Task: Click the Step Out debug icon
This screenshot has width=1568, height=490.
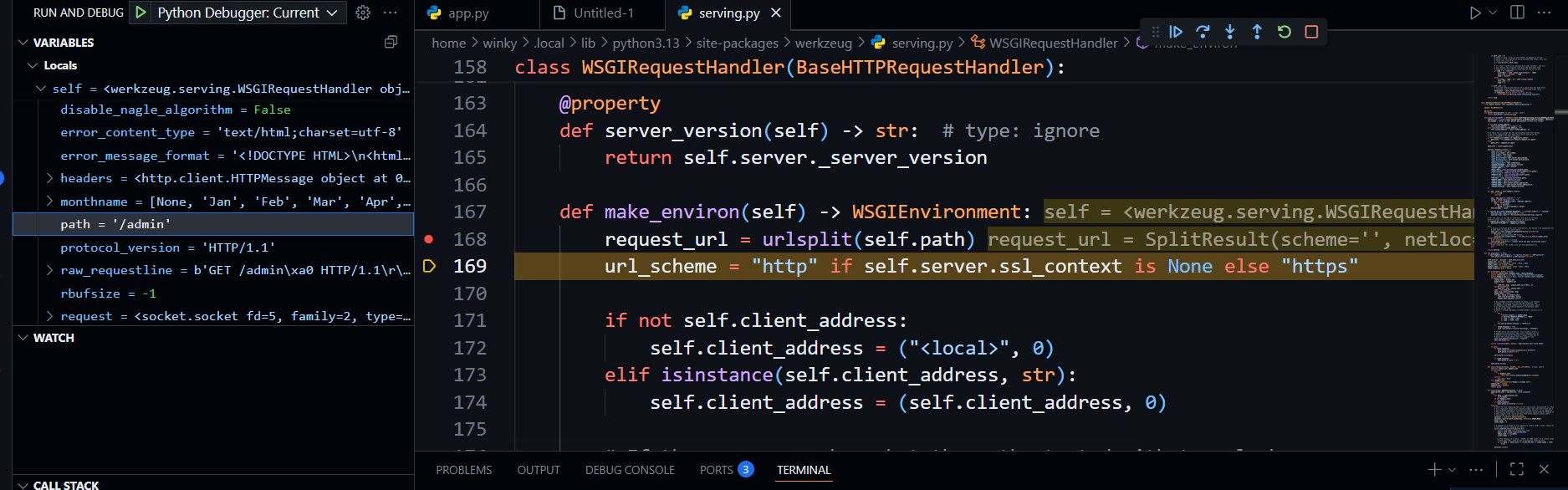Action: 1257,32
